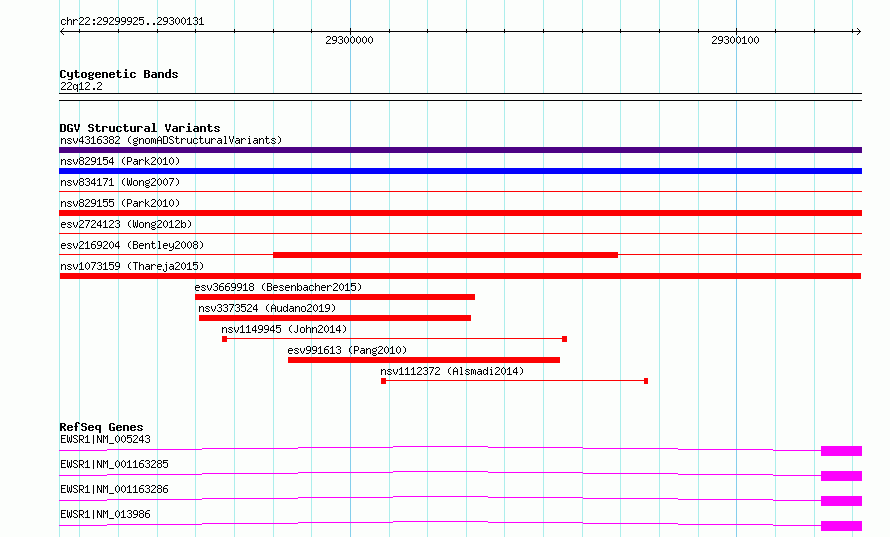Open the nsv834171 (Wong2007) label
This screenshot has height=537, width=890.
pos(120,182)
